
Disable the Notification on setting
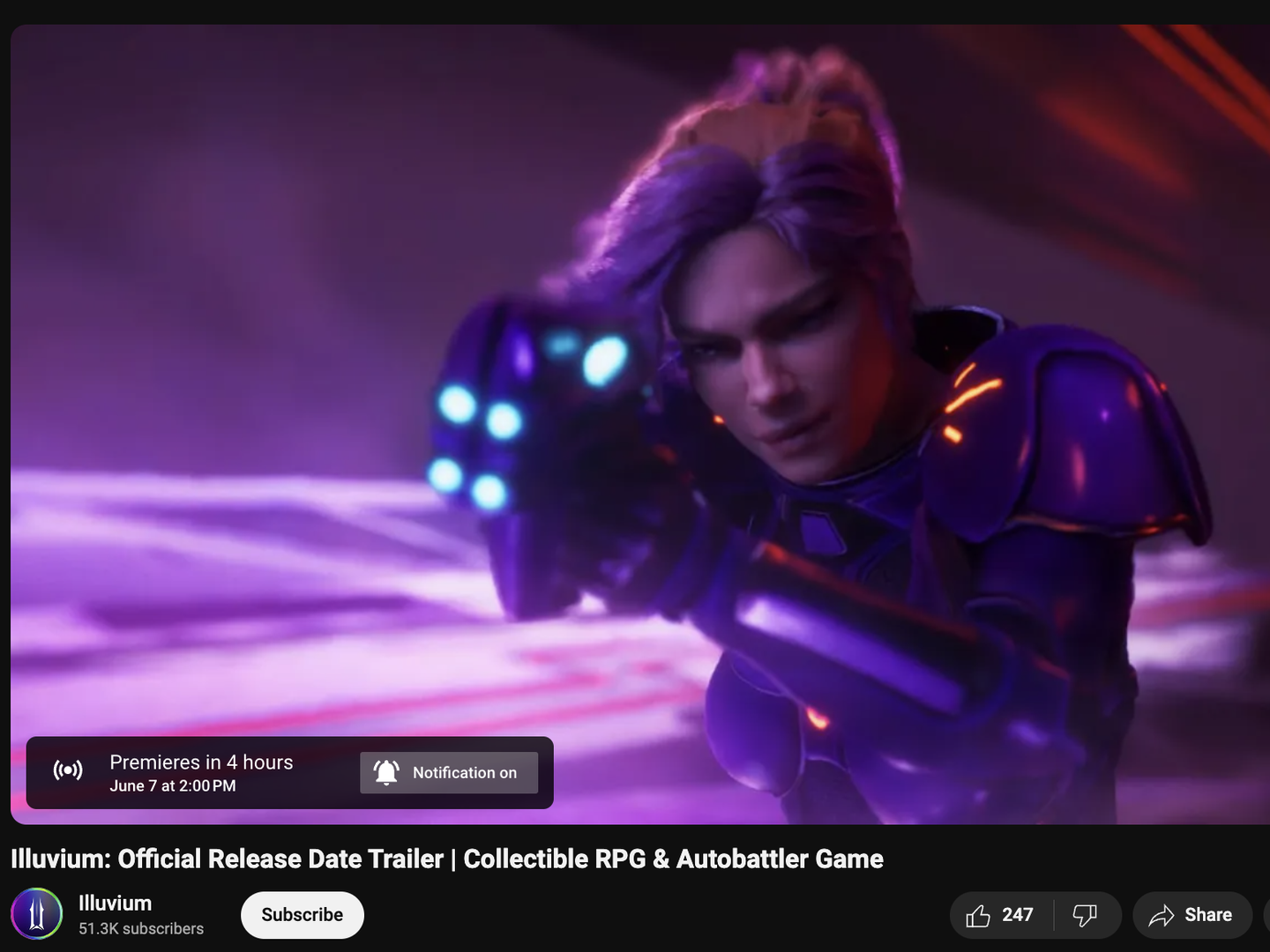click(448, 772)
